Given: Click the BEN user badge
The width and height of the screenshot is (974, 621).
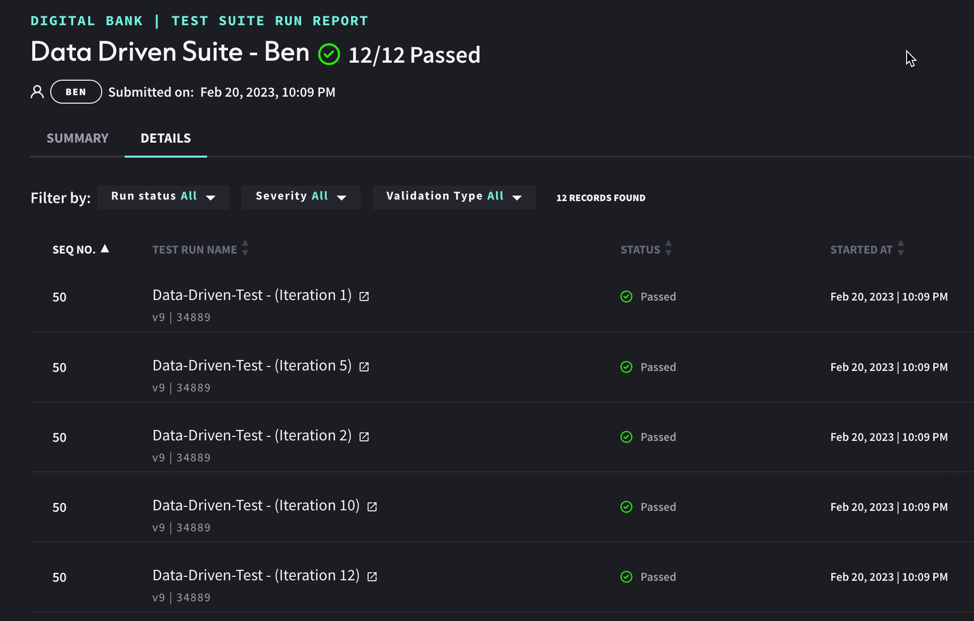Looking at the screenshot, I should pyautogui.click(x=75, y=91).
